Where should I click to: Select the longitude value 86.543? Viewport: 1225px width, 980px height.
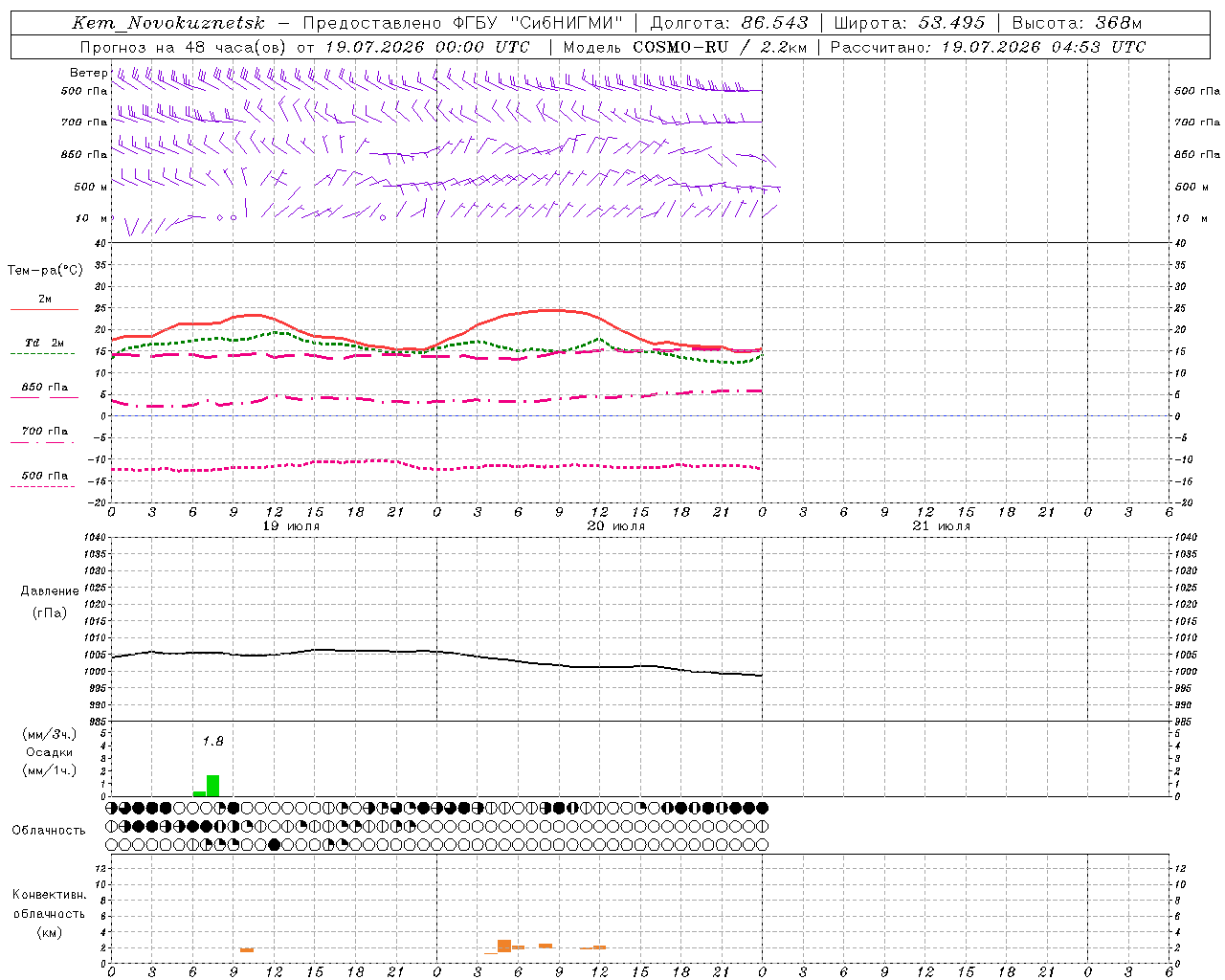click(x=775, y=23)
